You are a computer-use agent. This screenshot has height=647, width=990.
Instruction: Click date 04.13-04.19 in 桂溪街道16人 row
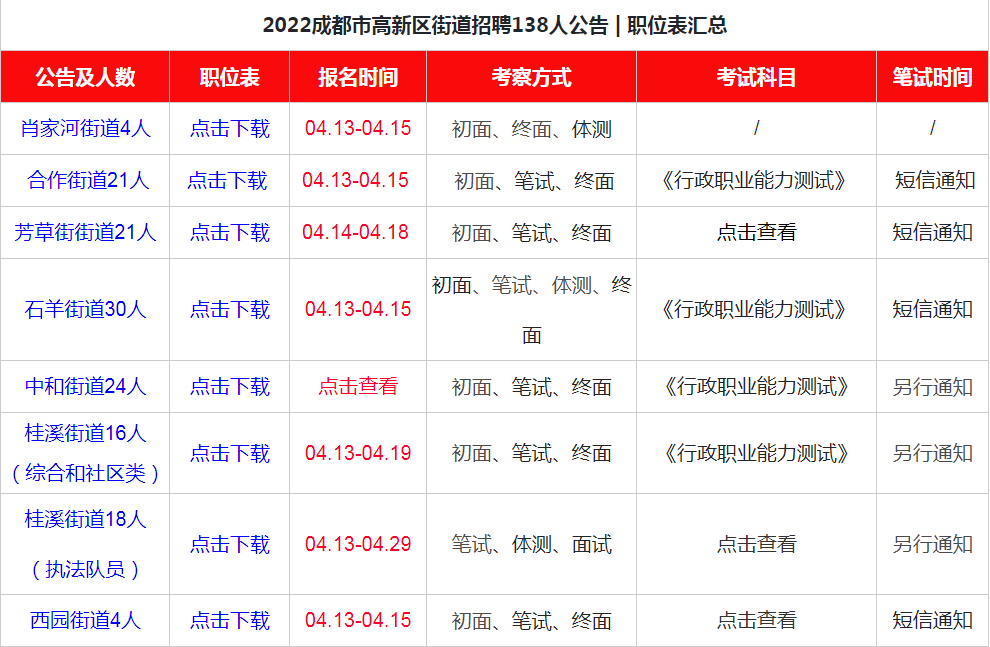pyautogui.click(x=358, y=453)
